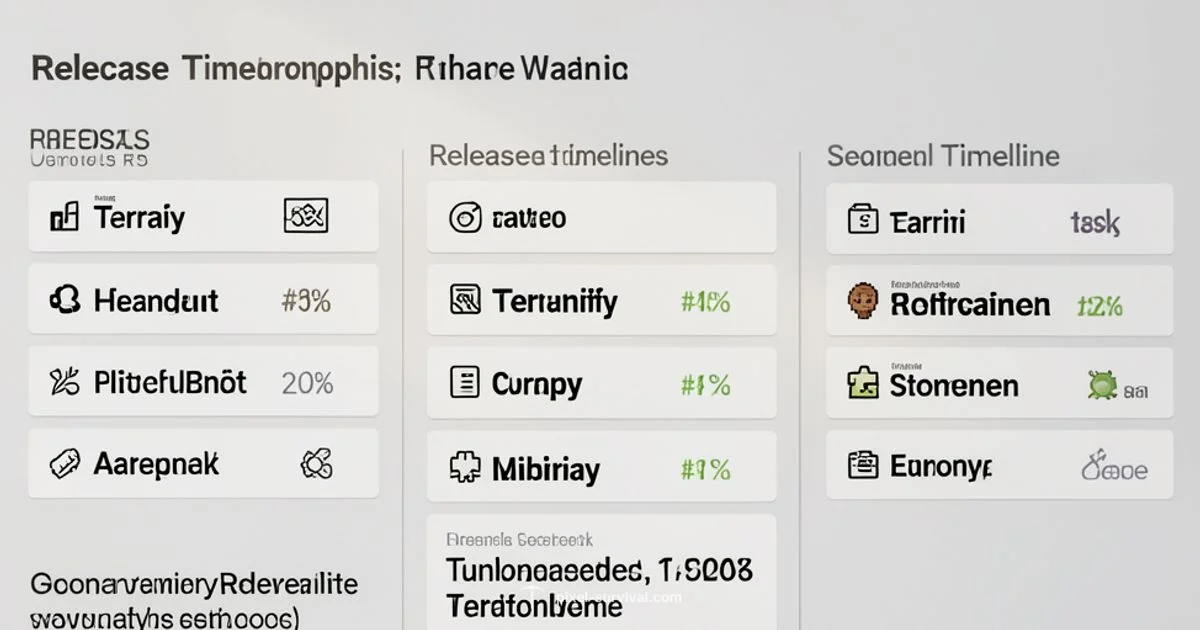Viewport: 1200px width, 630px height.
Task: Click the 20% value on PlitiefulBnot
Action: click(307, 382)
